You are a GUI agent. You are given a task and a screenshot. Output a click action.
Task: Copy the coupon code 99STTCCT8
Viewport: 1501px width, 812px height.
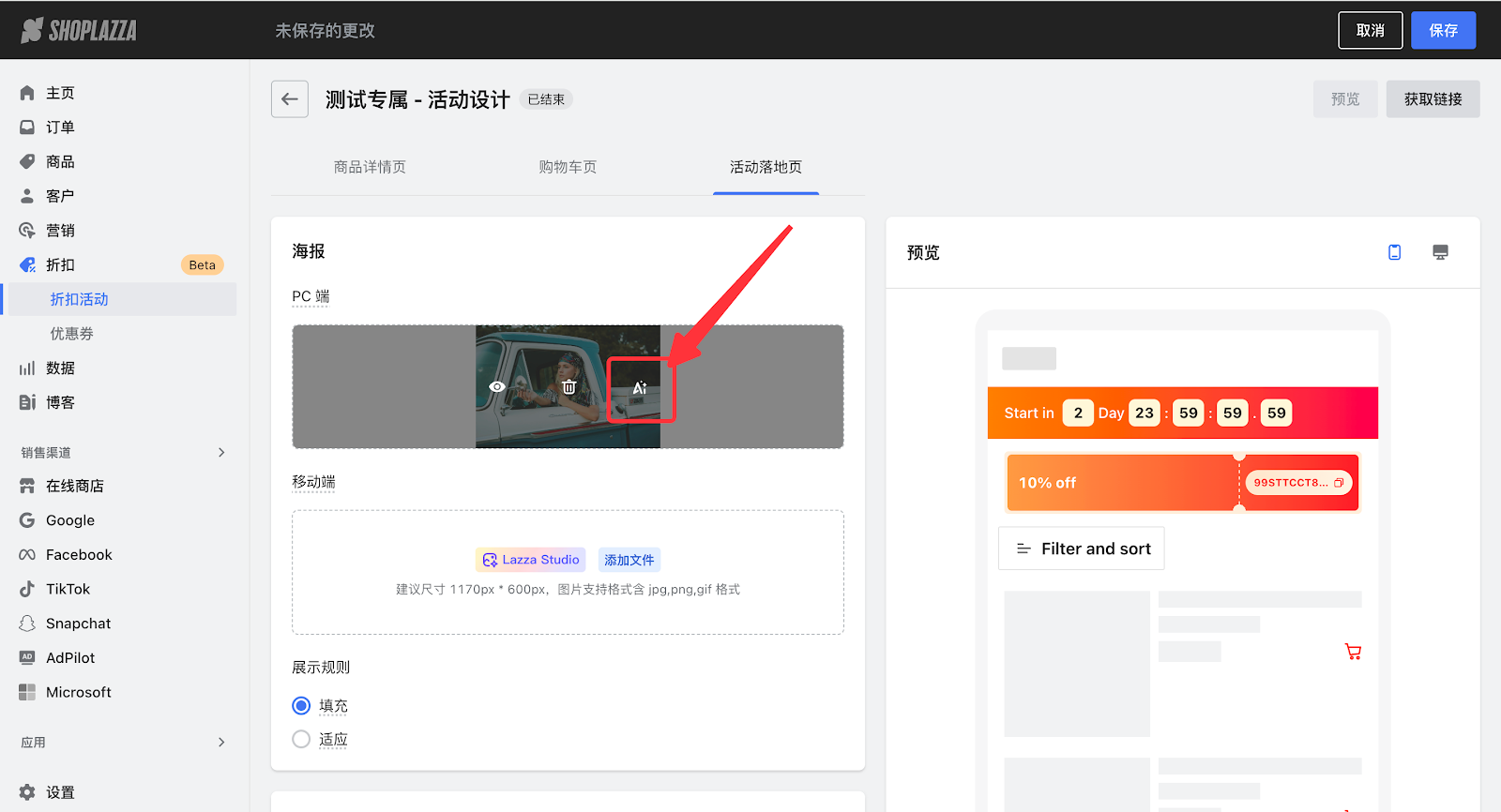pyautogui.click(x=1339, y=483)
